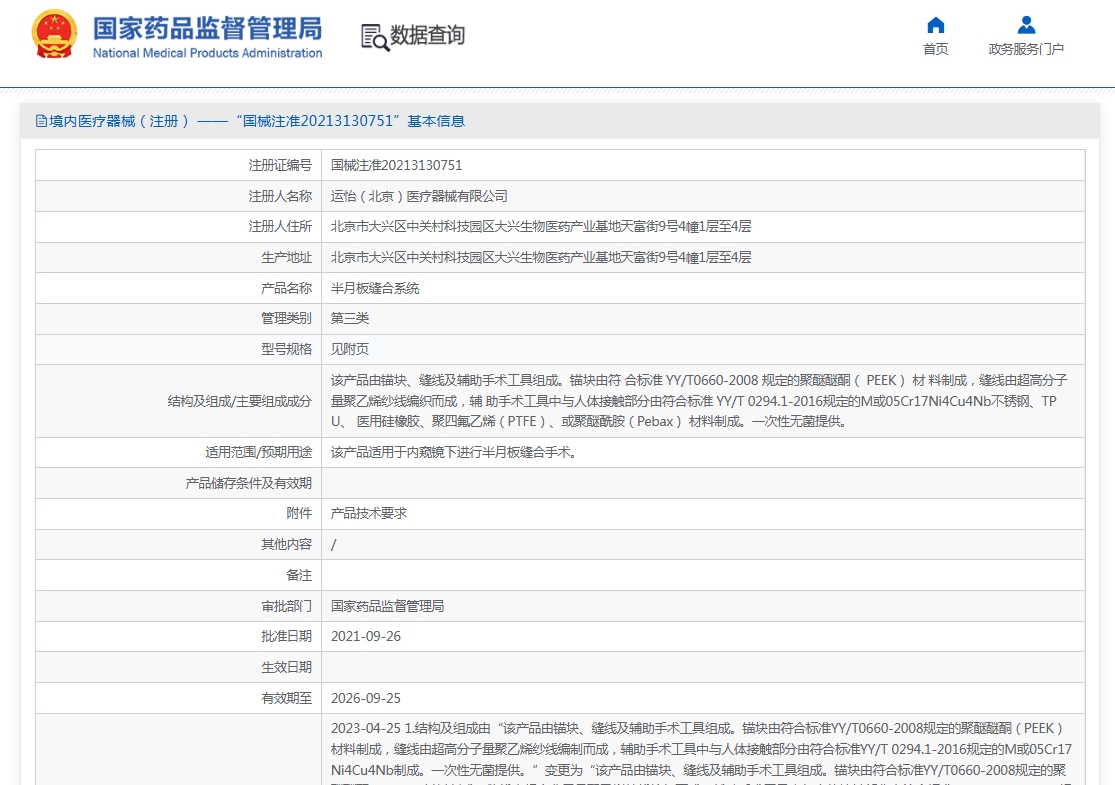Select management category 第三类
The height and width of the screenshot is (785, 1115).
[x=350, y=319]
